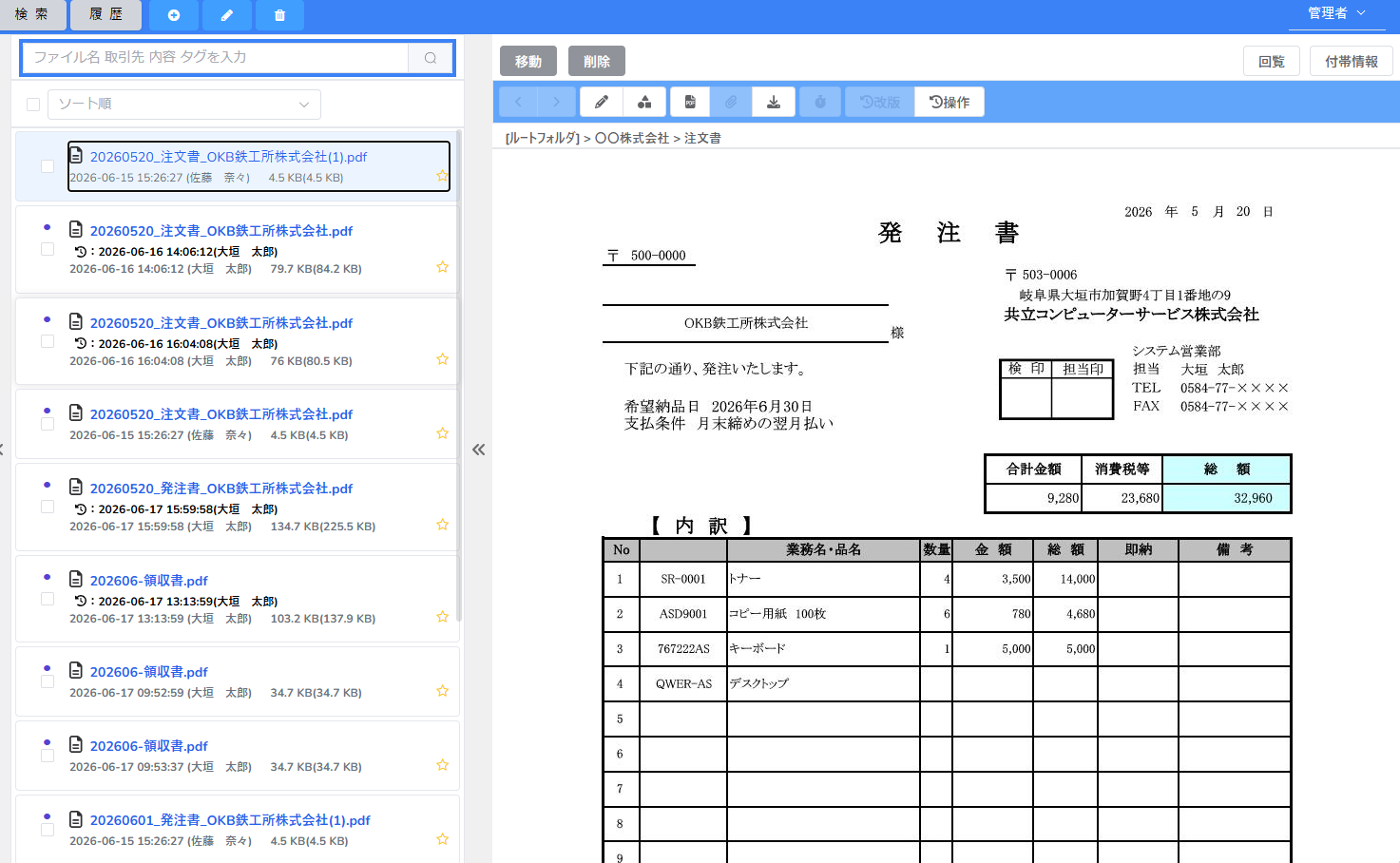
Task: Star the 領収書 file dated 13:13:59
Action: tap(442, 617)
